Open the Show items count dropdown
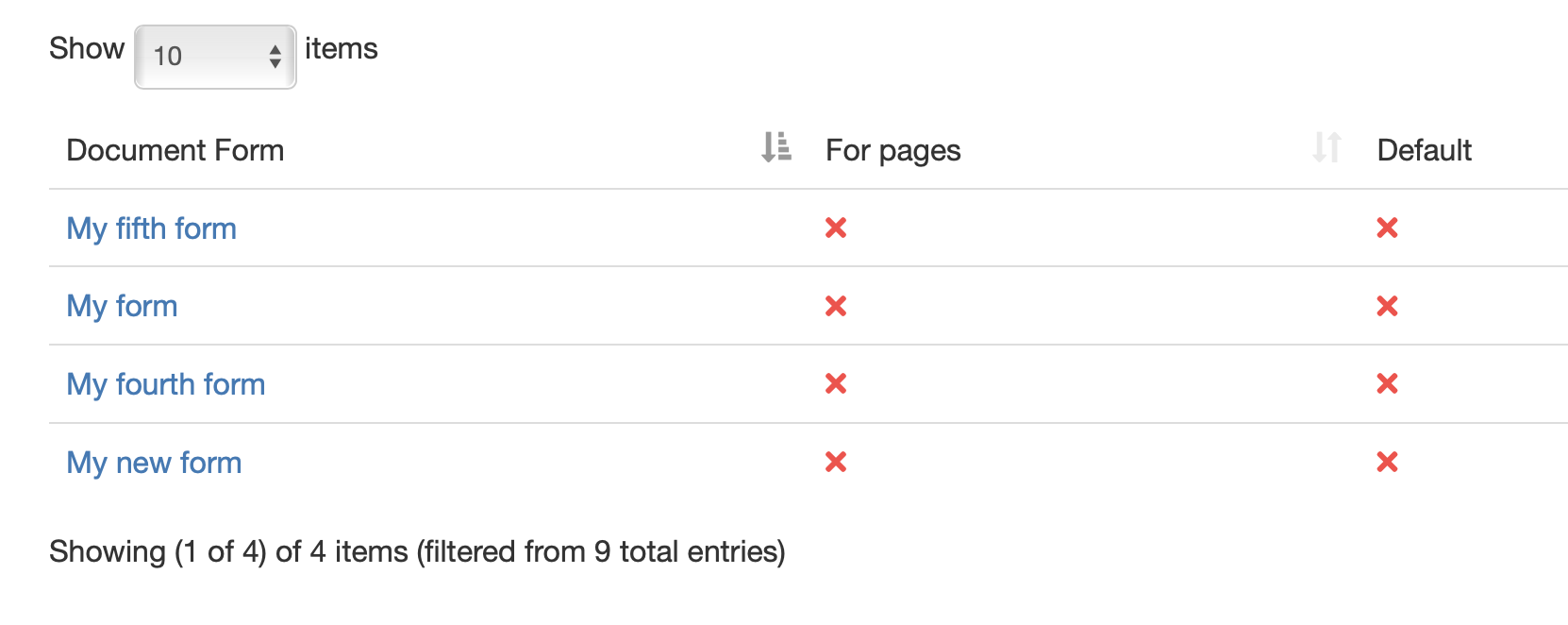 coord(215,57)
